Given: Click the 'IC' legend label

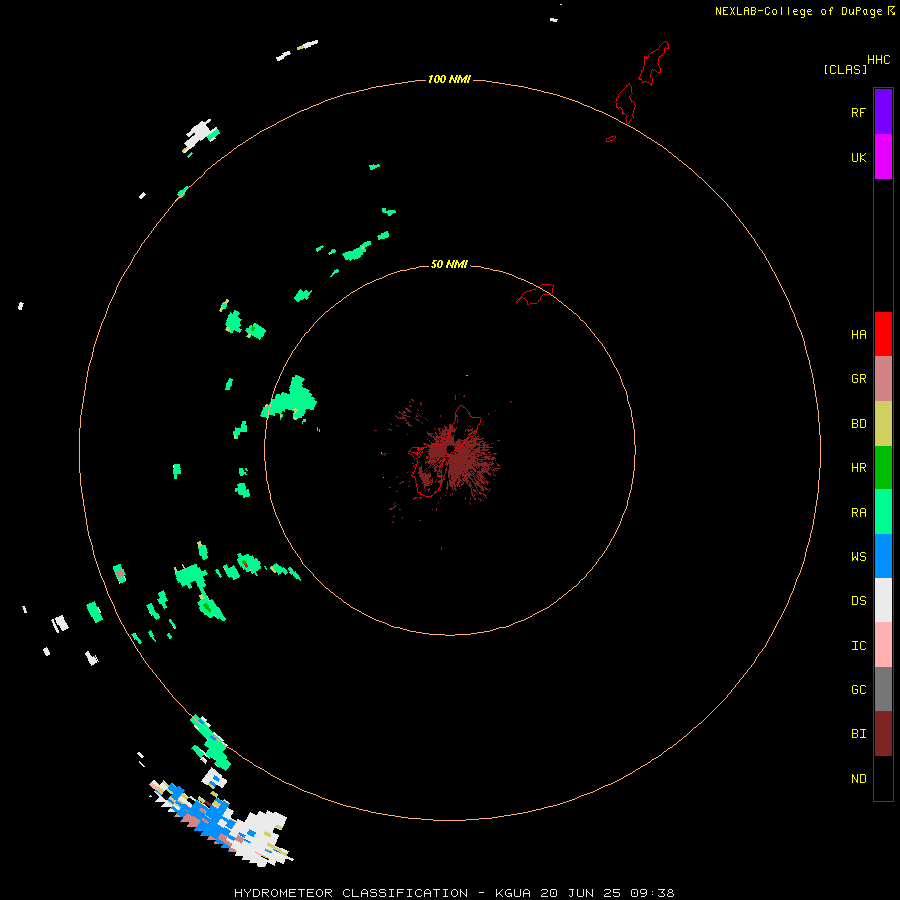Looking at the screenshot, I should [x=858, y=646].
